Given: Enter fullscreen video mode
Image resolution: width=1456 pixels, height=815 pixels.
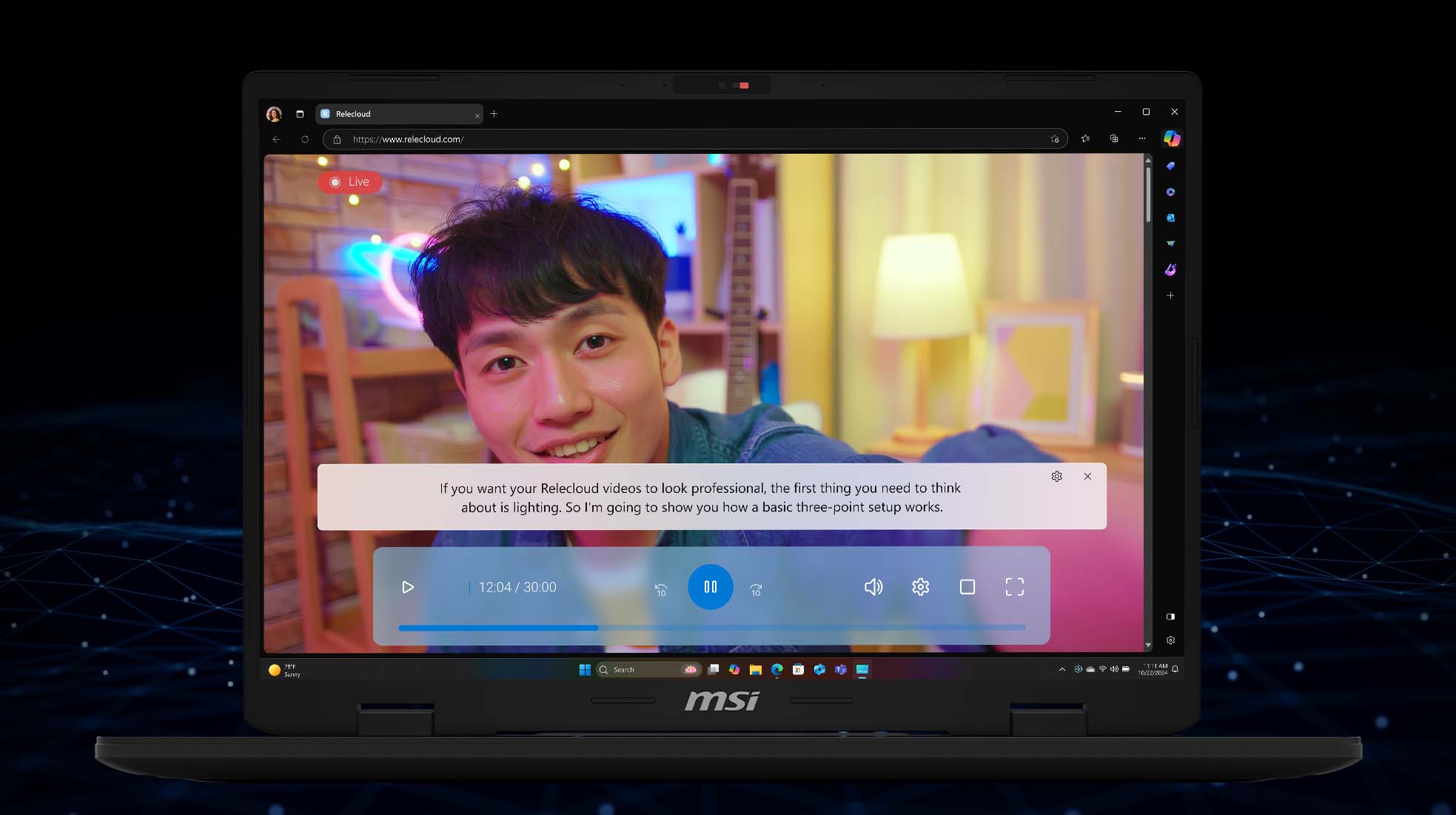Looking at the screenshot, I should pyautogui.click(x=1015, y=587).
